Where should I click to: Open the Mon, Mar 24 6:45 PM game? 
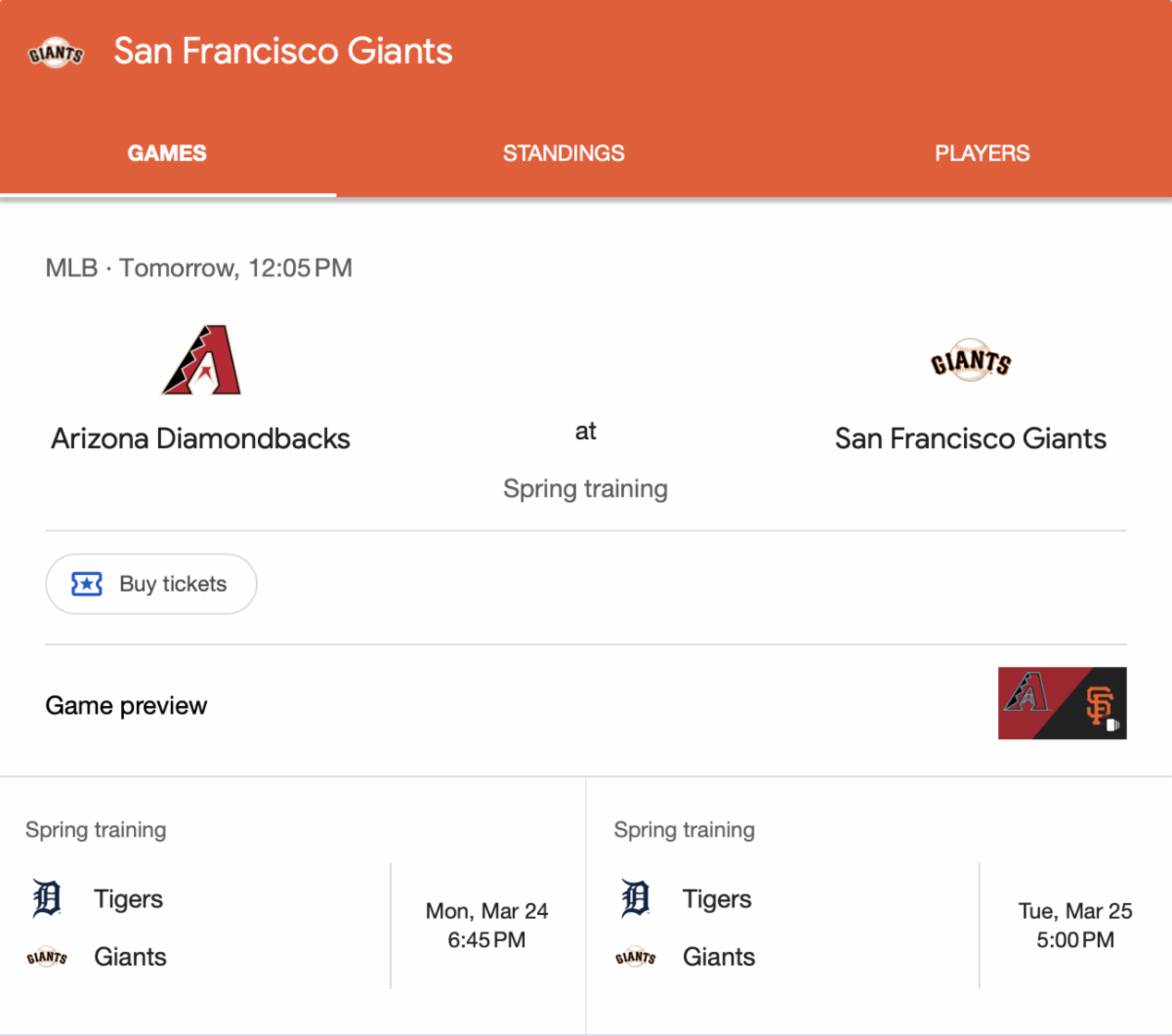[486, 925]
